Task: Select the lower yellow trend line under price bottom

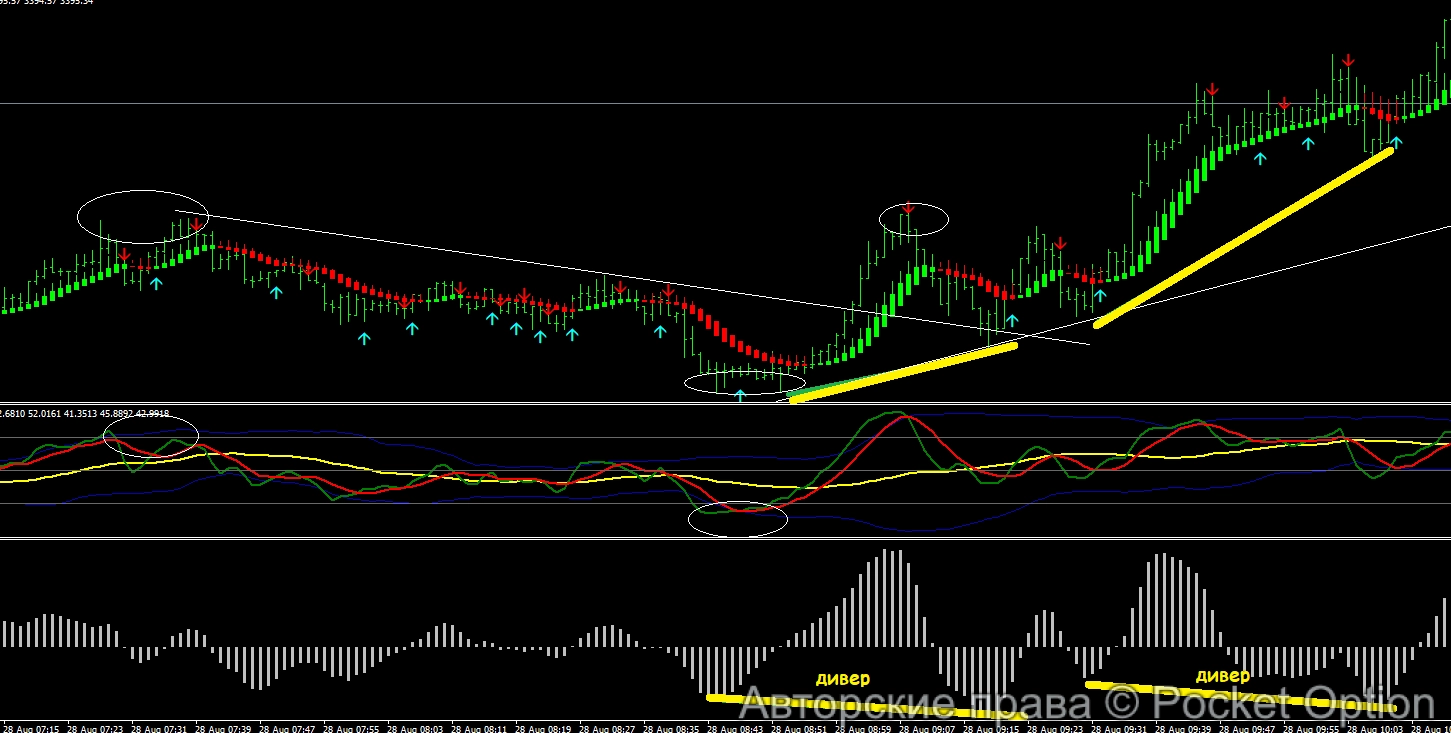Action: 902,372
